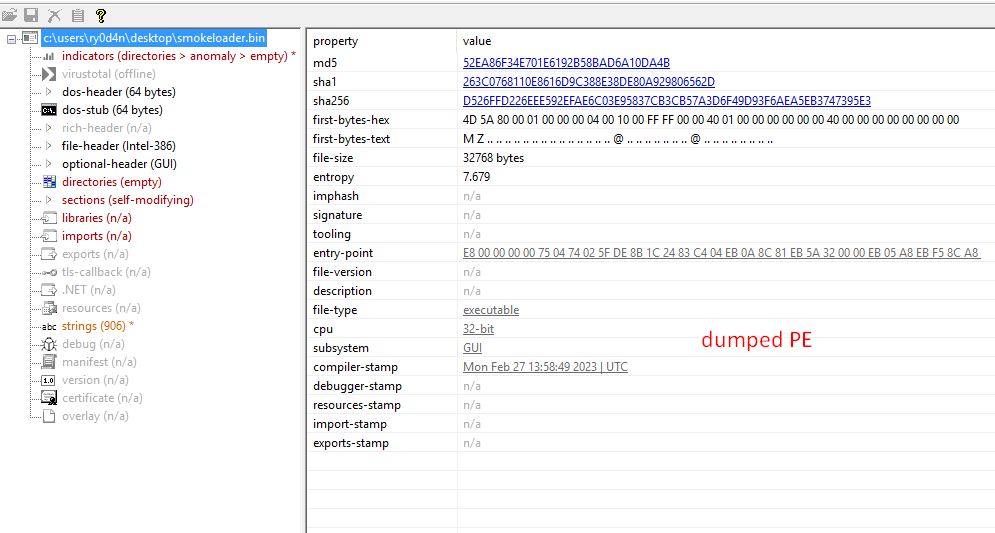Screen dimensions: 995x533
Task: Click the .NET icon
Action: 49,290
